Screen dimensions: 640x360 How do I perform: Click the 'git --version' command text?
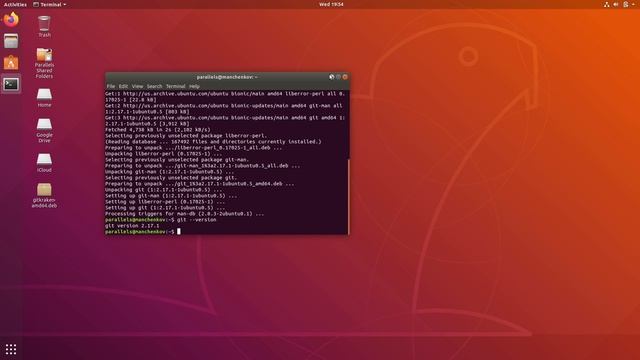[197, 220]
